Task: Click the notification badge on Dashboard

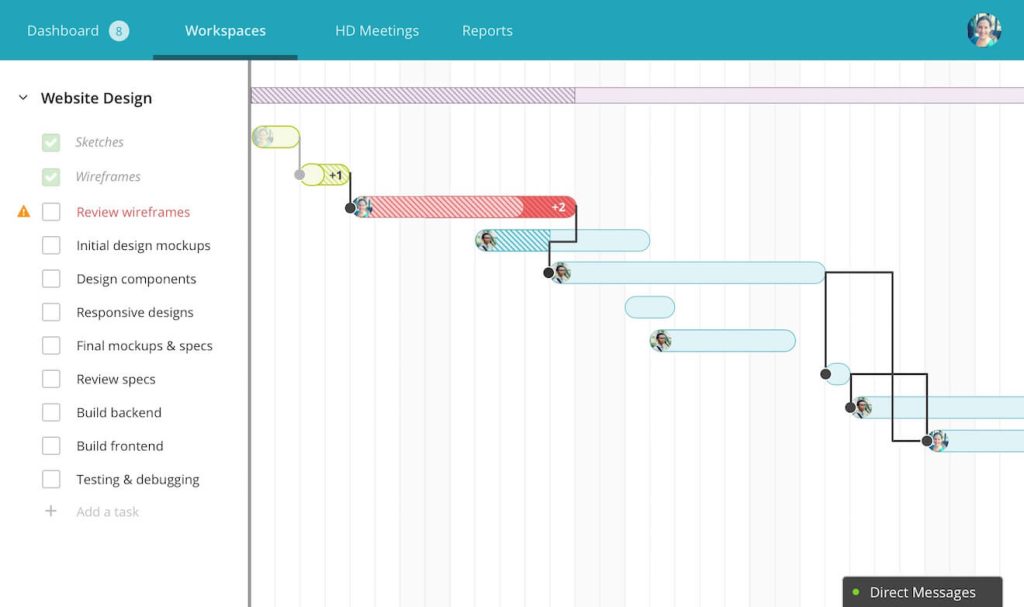Action: 118,30
